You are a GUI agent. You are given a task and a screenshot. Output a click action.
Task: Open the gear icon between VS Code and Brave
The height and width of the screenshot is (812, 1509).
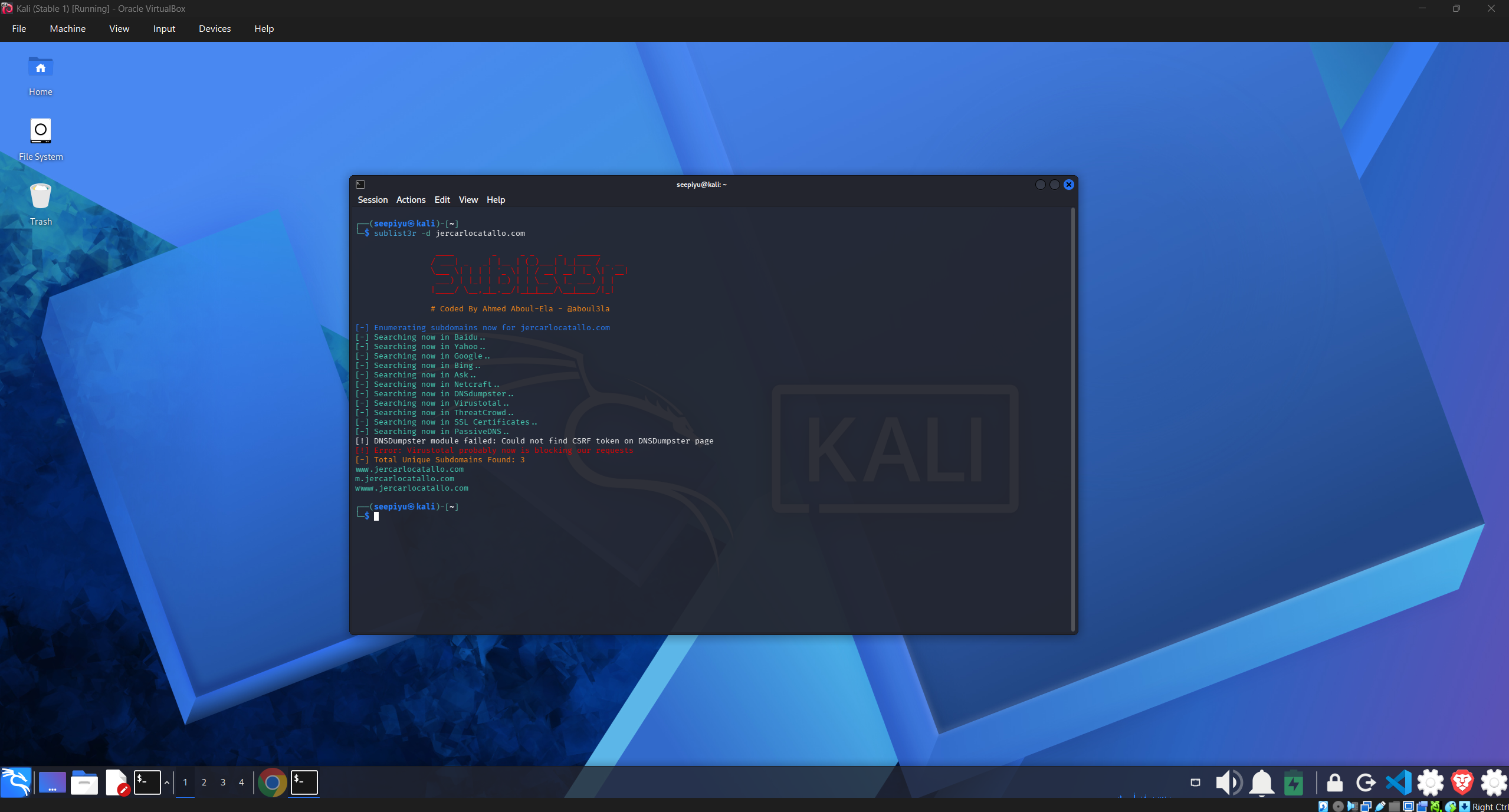click(1430, 783)
